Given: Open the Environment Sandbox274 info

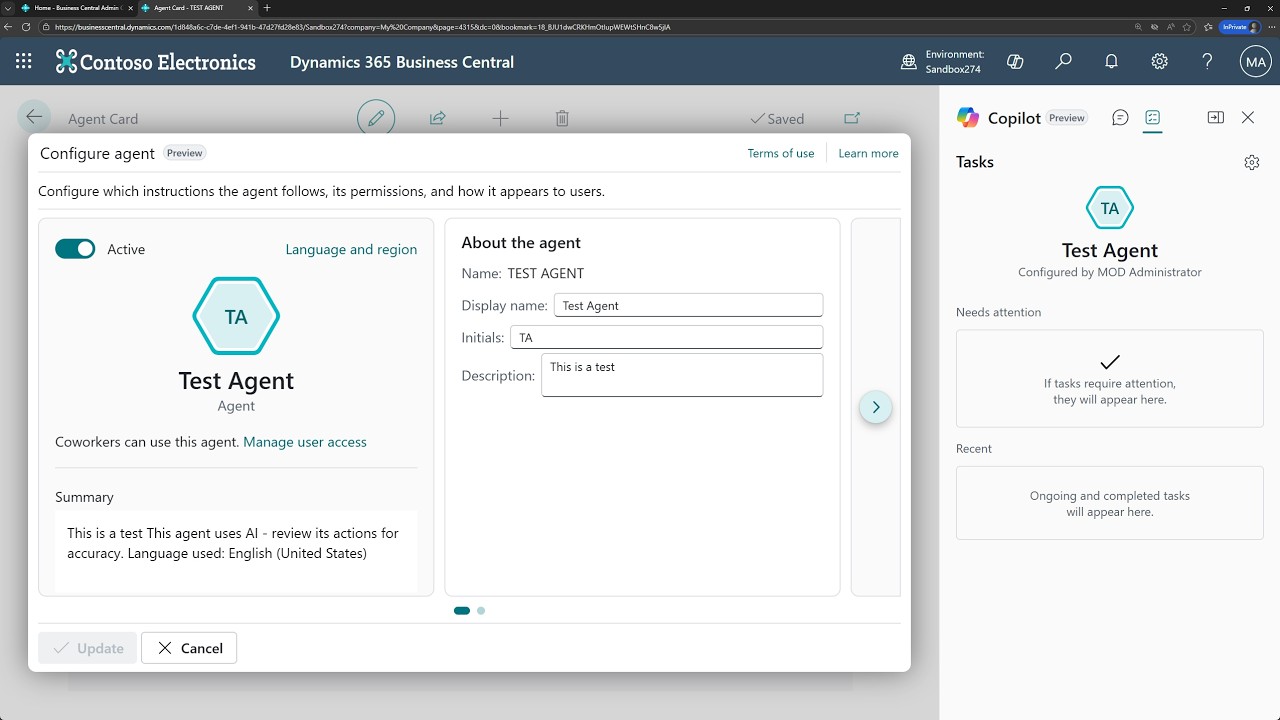Looking at the screenshot, I should click(942, 62).
